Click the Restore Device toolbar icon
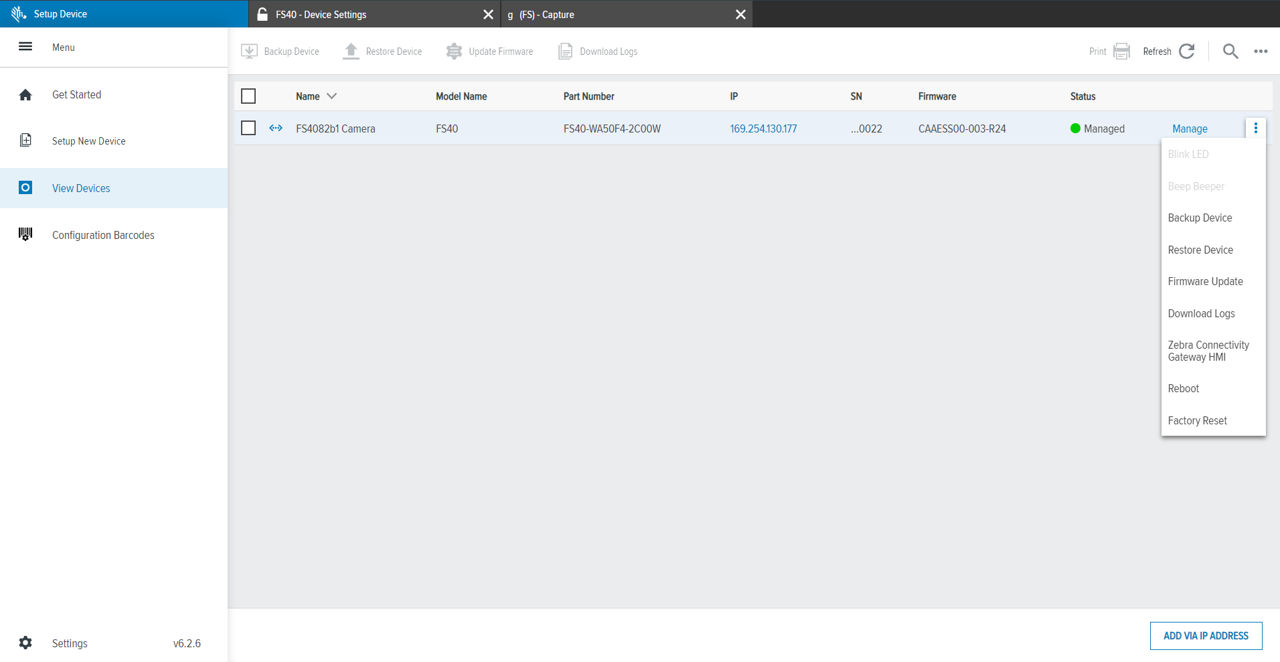The image size is (1280, 662). click(x=351, y=51)
